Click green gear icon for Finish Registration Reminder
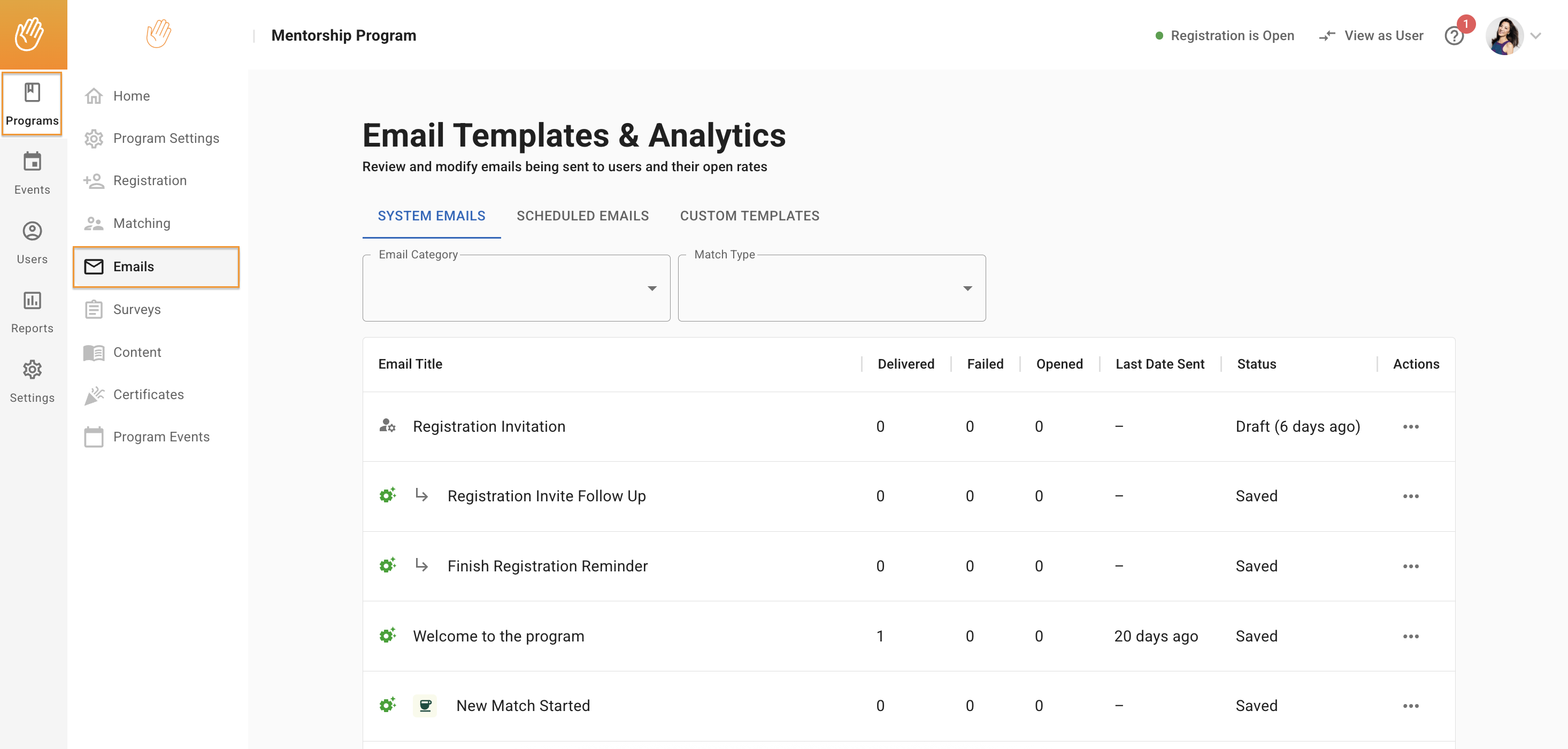 tap(387, 565)
